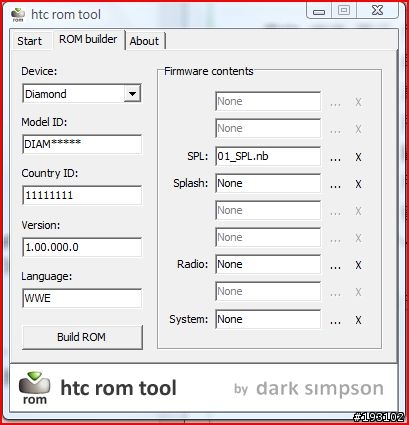Close the htc rom tool window
Image resolution: width=409 pixels, height=425 pixels.
click(x=377, y=11)
